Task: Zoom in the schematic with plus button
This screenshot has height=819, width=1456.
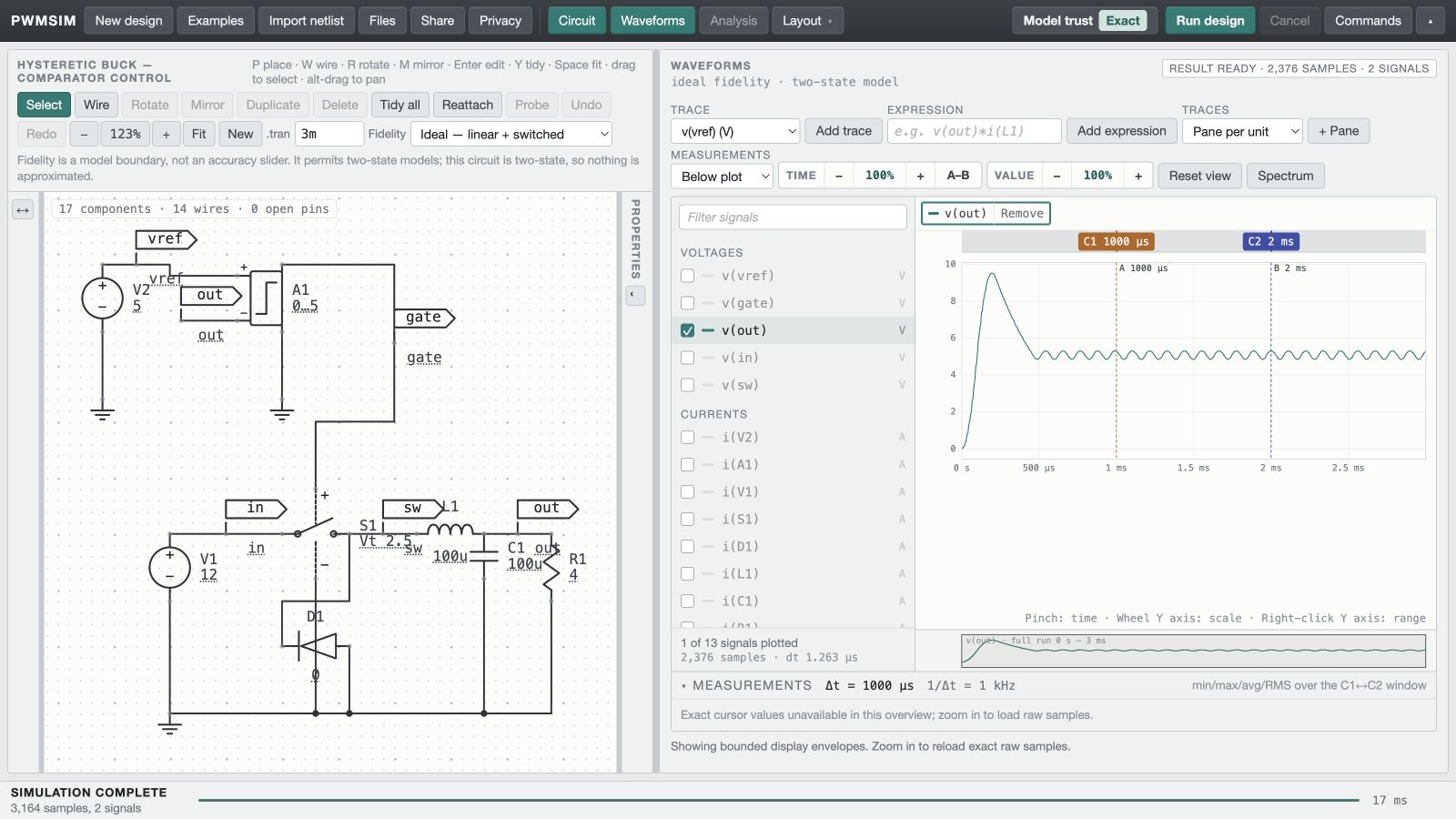Action: coord(166,134)
